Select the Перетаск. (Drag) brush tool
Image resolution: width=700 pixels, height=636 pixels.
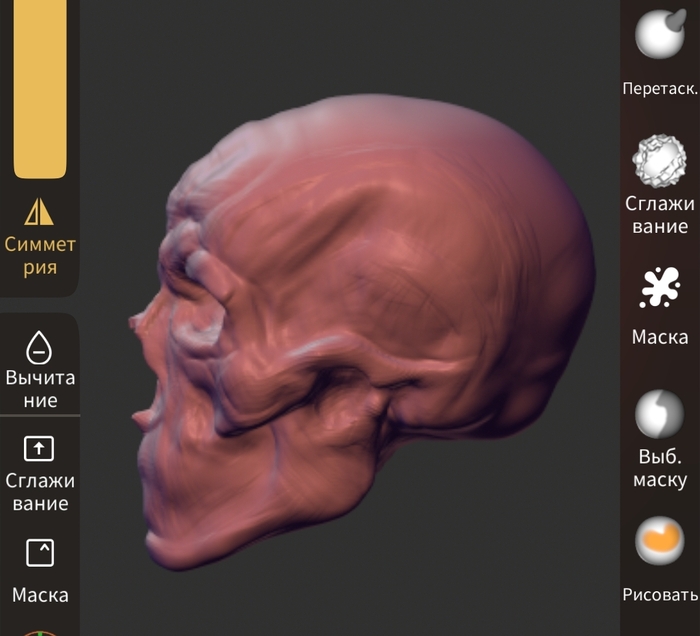(660, 51)
